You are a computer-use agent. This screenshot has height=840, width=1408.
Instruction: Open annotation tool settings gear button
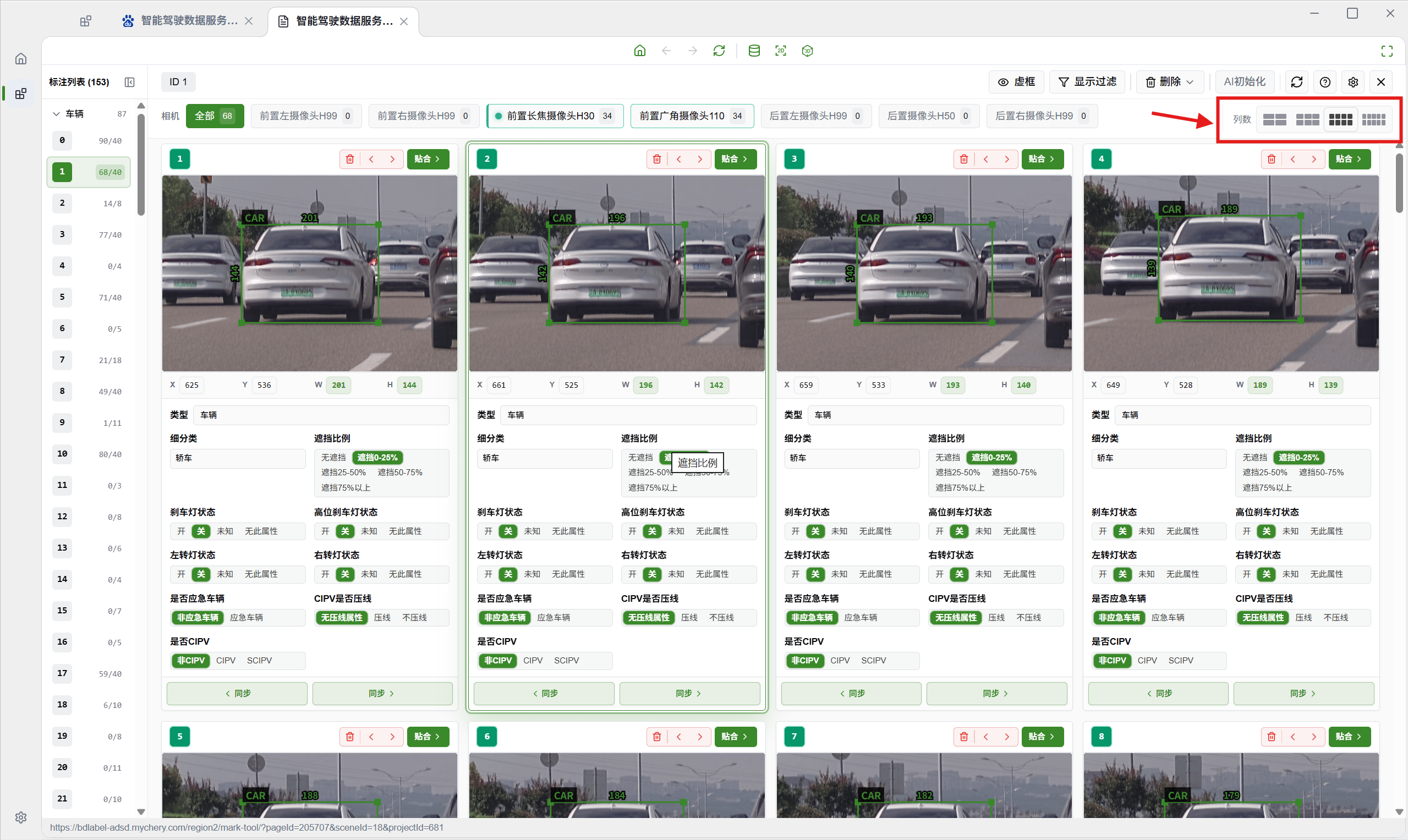[1353, 82]
